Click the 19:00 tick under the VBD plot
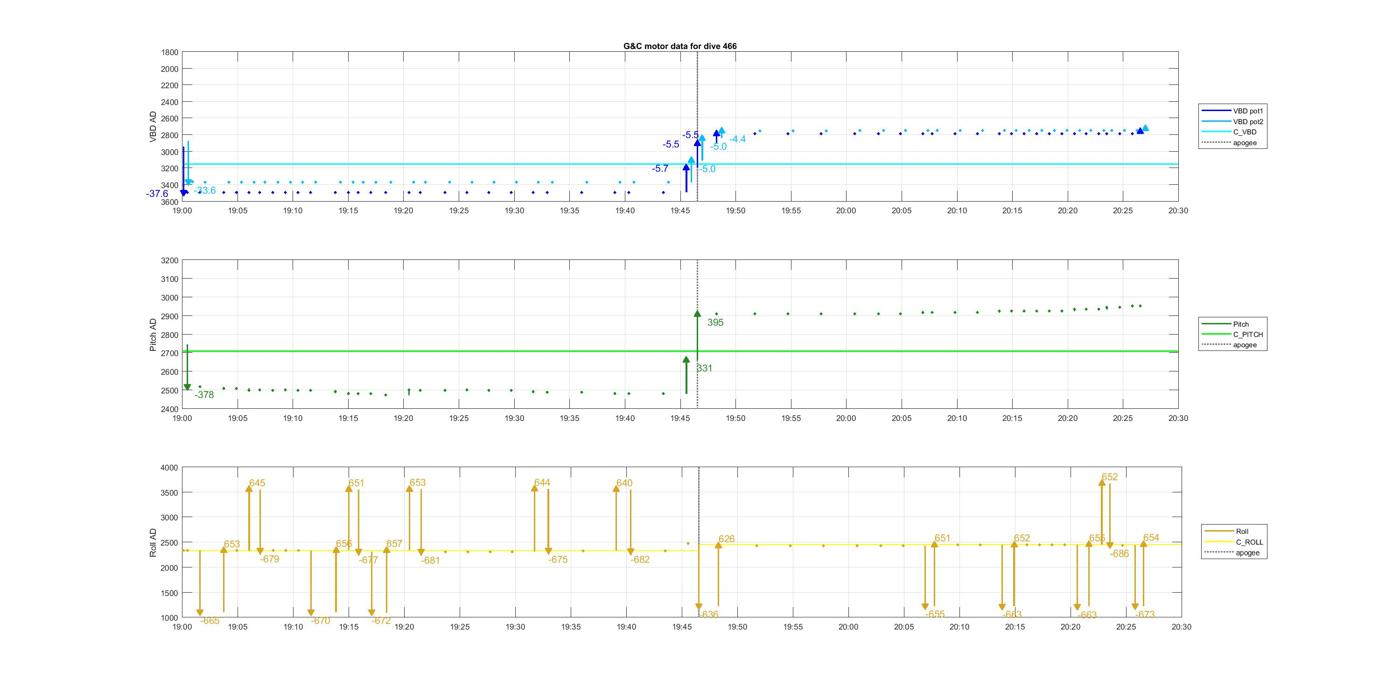Screen dimensions: 1400x693 (x=182, y=211)
